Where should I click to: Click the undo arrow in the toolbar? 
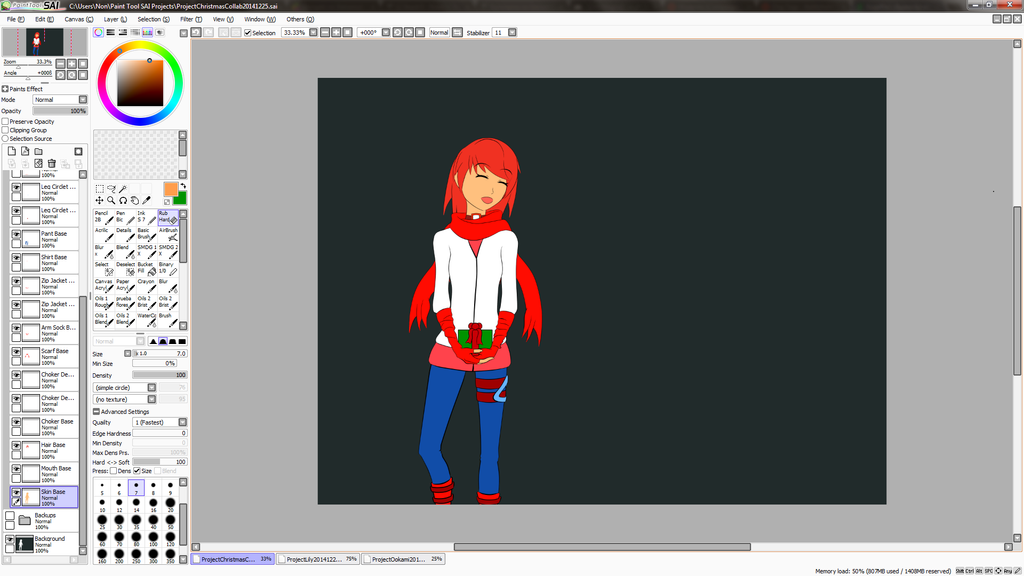(196, 32)
